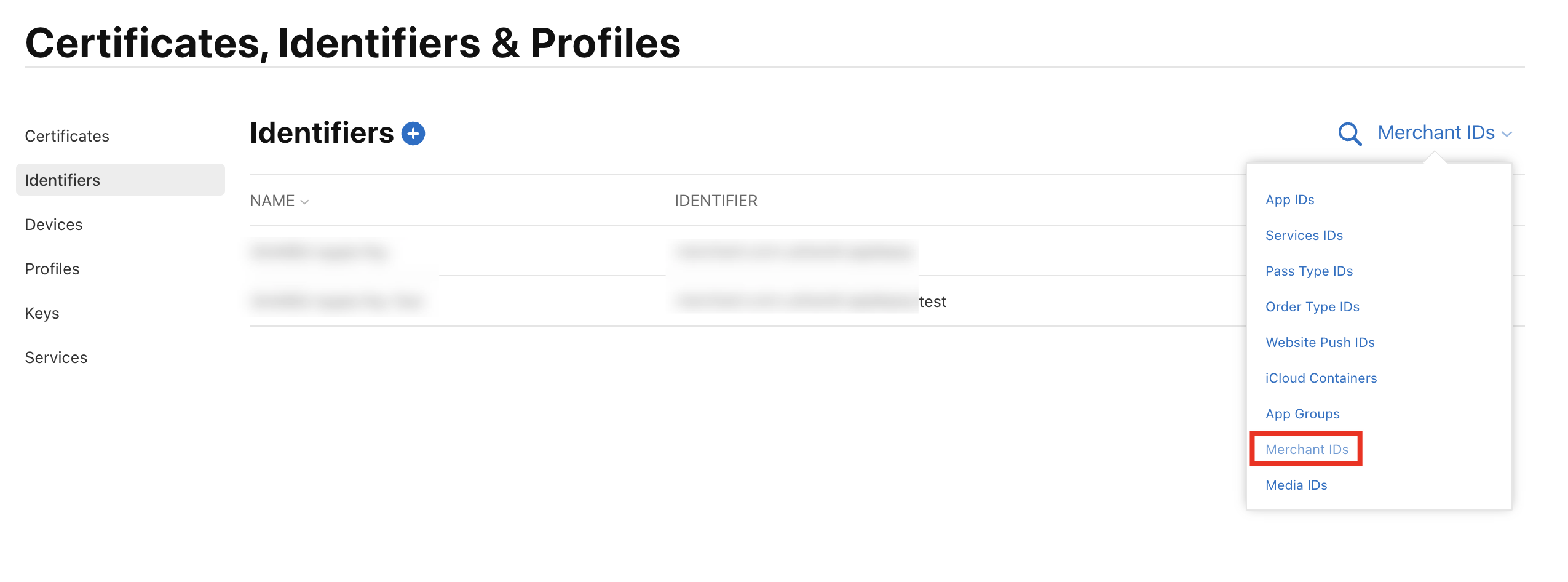Choose Media IDs at the list bottom
The height and width of the screenshot is (582, 1568).
tap(1296, 485)
